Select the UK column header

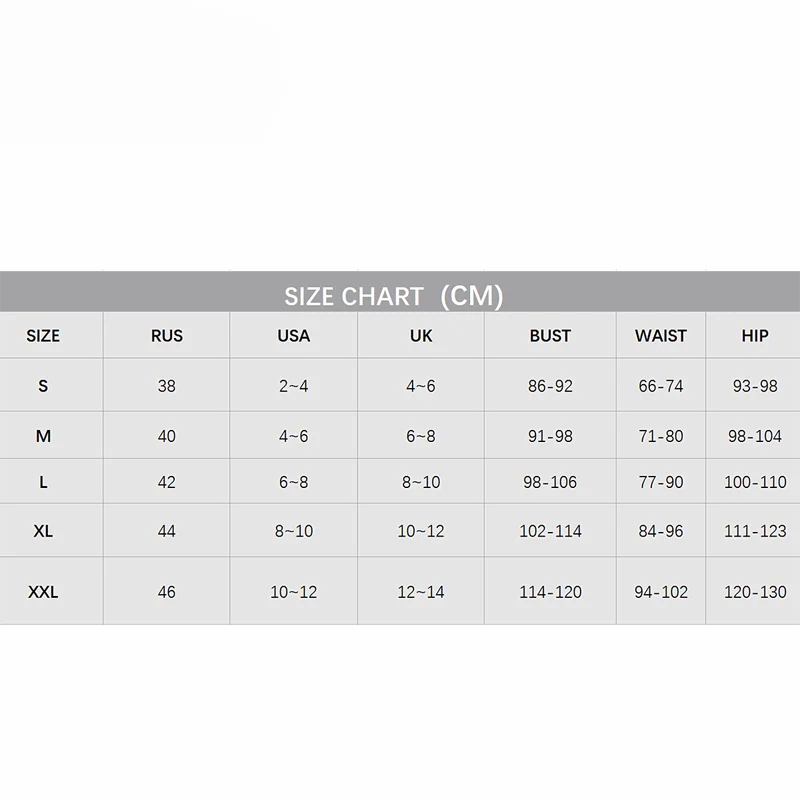421,336
